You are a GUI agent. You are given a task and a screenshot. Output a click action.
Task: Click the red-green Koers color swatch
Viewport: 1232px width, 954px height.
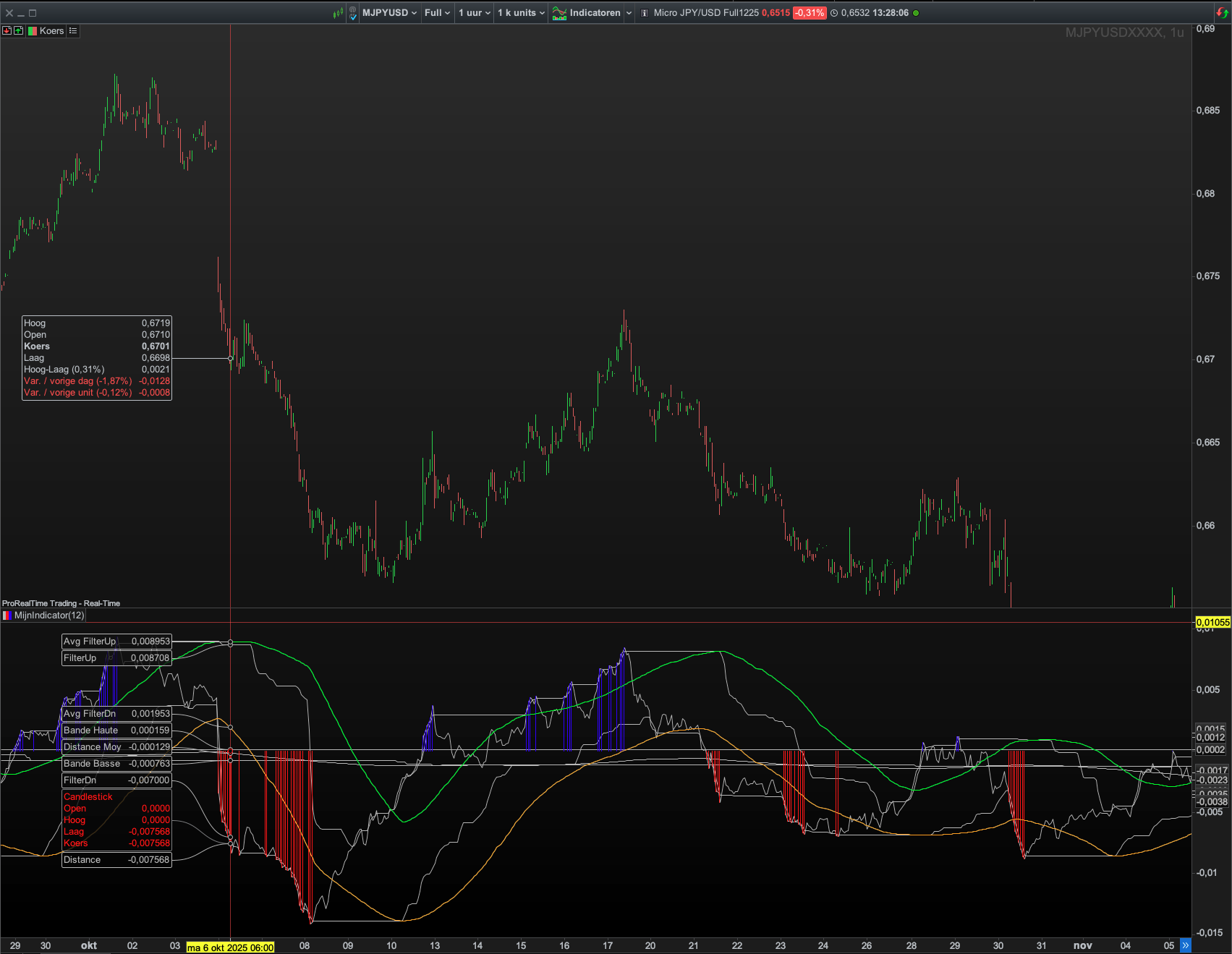click(32, 31)
